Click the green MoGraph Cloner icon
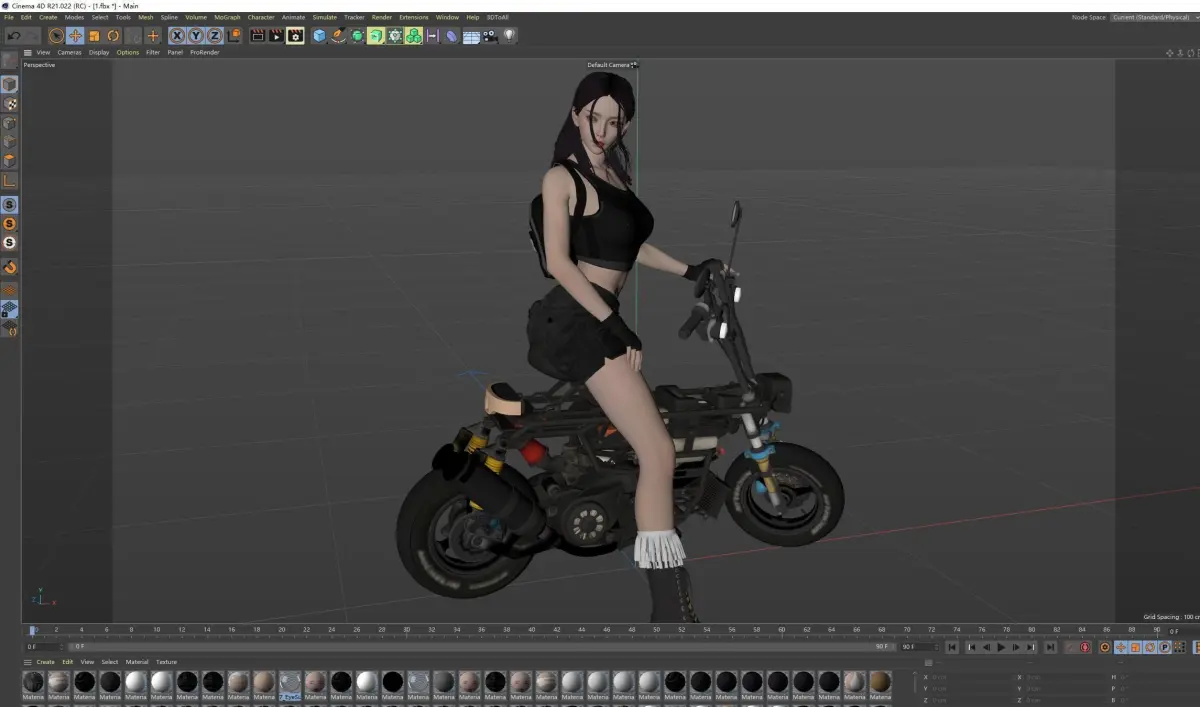The height and width of the screenshot is (707, 1200). [x=414, y=35]
